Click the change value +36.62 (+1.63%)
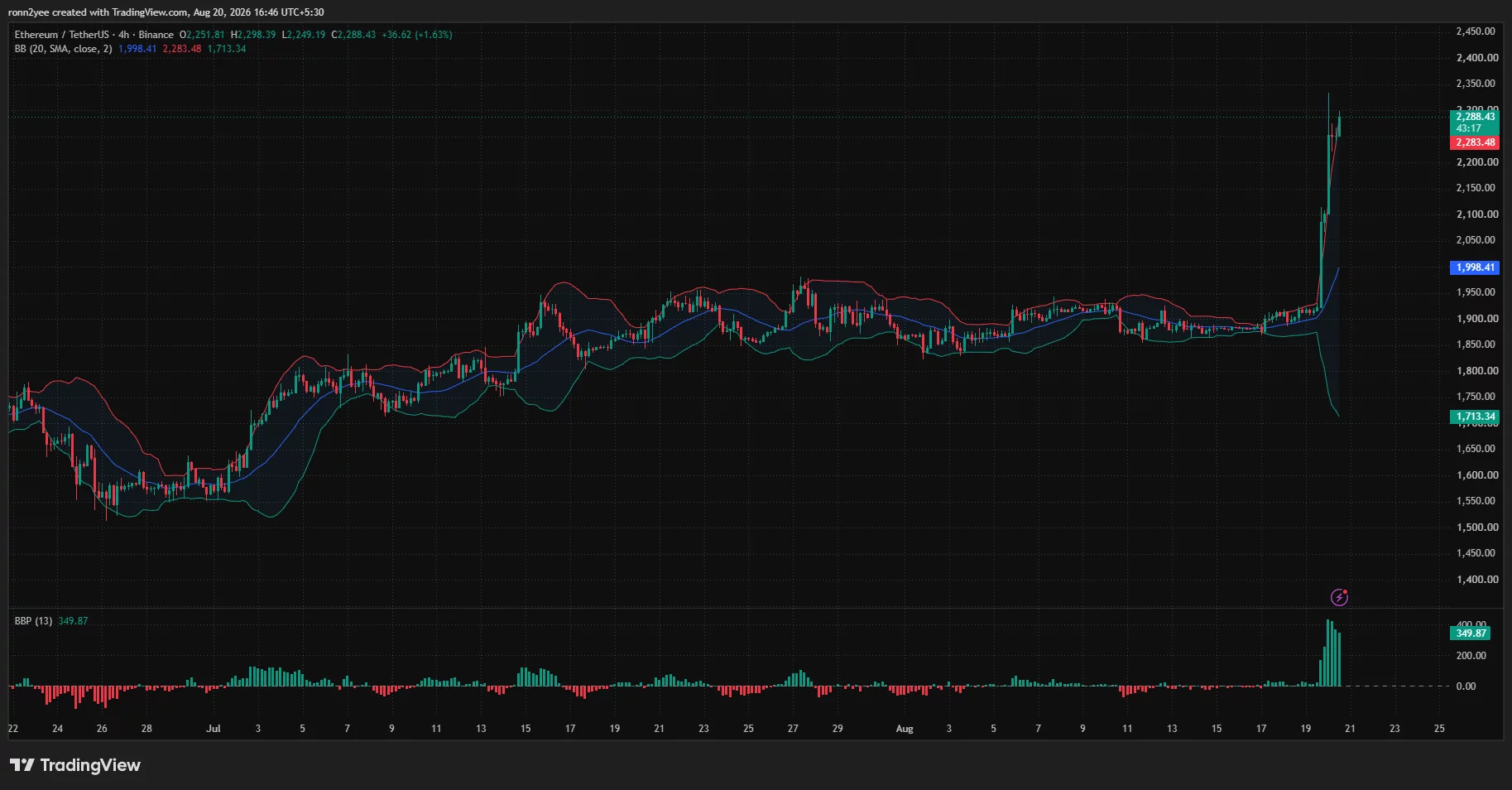This screenshot has width=1512, height=790. (417, 35)
